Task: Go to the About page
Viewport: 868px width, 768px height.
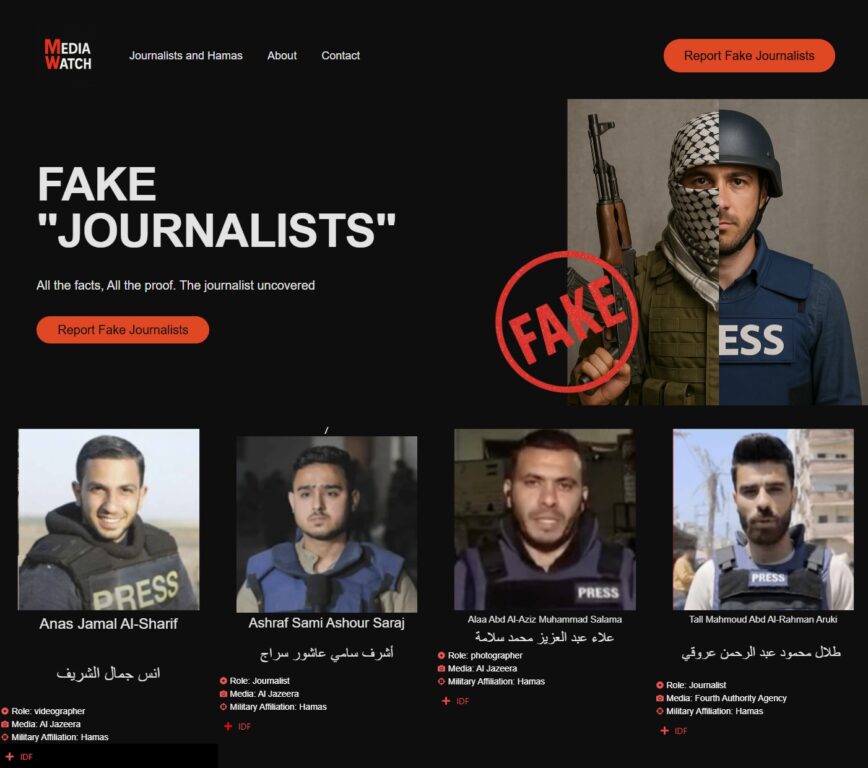Action: (282, 55)
